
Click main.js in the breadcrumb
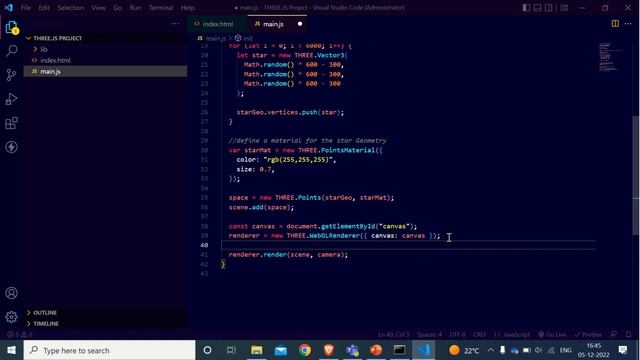(216, 38)
